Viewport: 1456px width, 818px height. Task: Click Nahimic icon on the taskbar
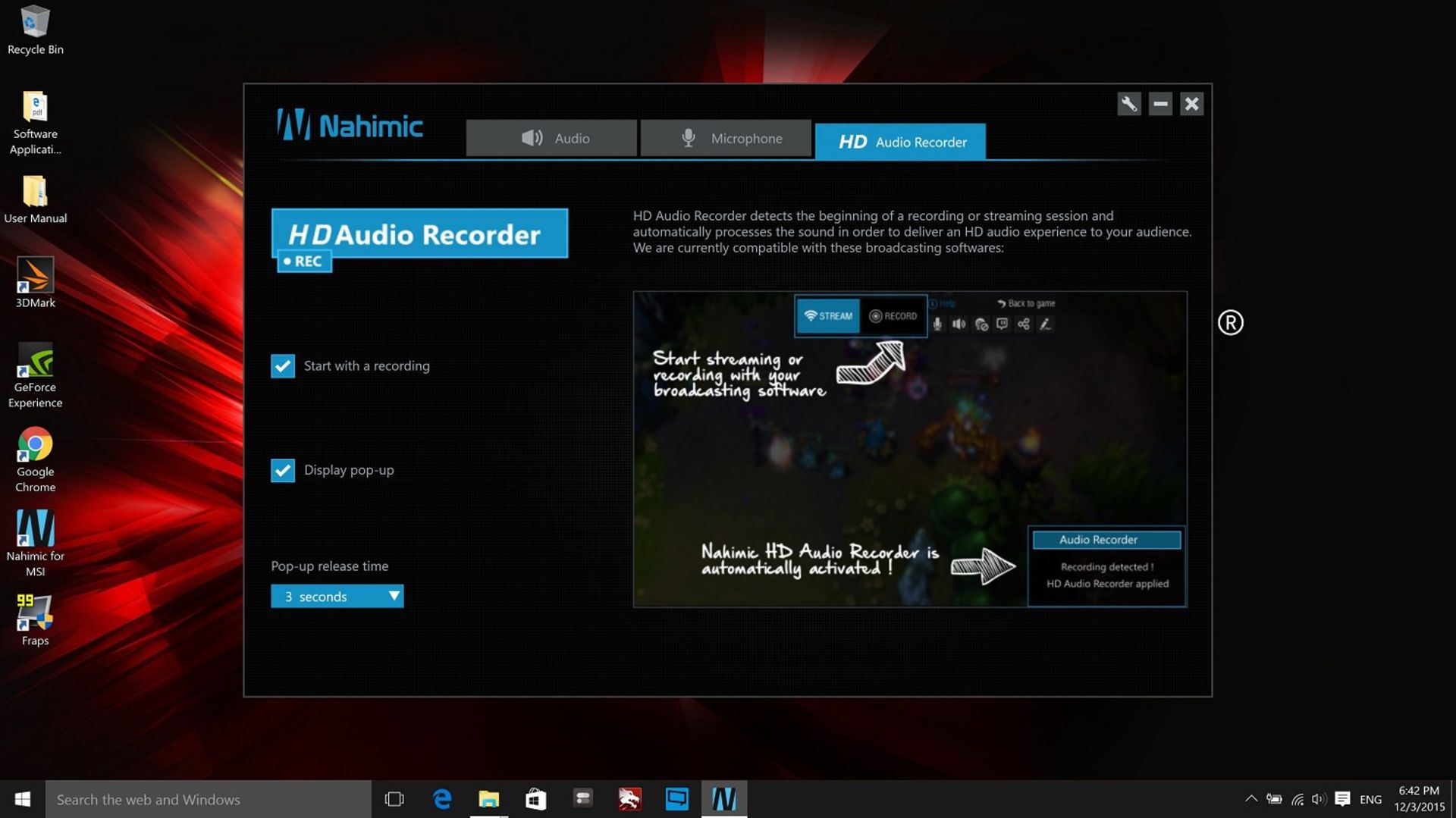(x=724, y=799)
